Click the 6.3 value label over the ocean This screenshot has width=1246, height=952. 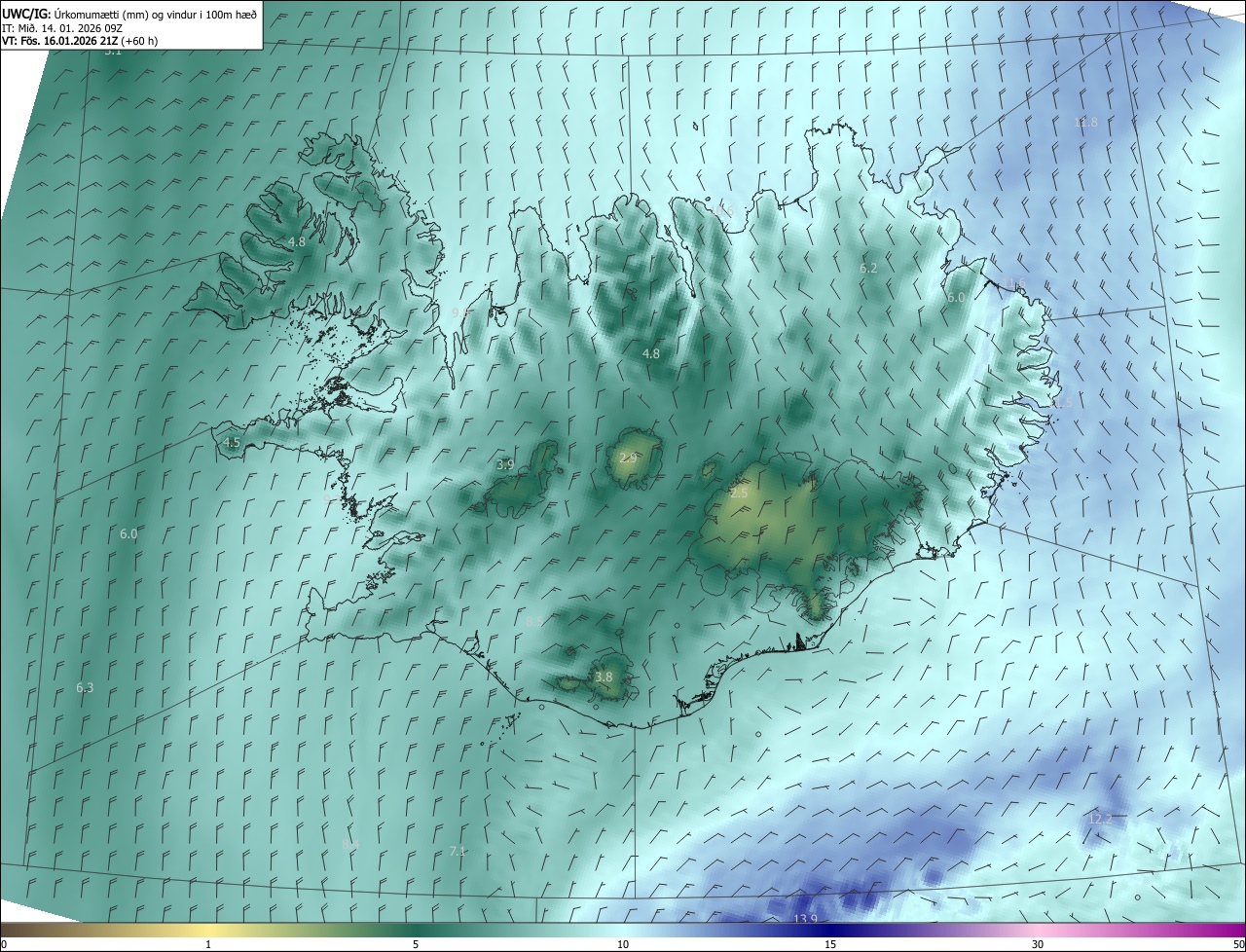(x=85, y=688)
